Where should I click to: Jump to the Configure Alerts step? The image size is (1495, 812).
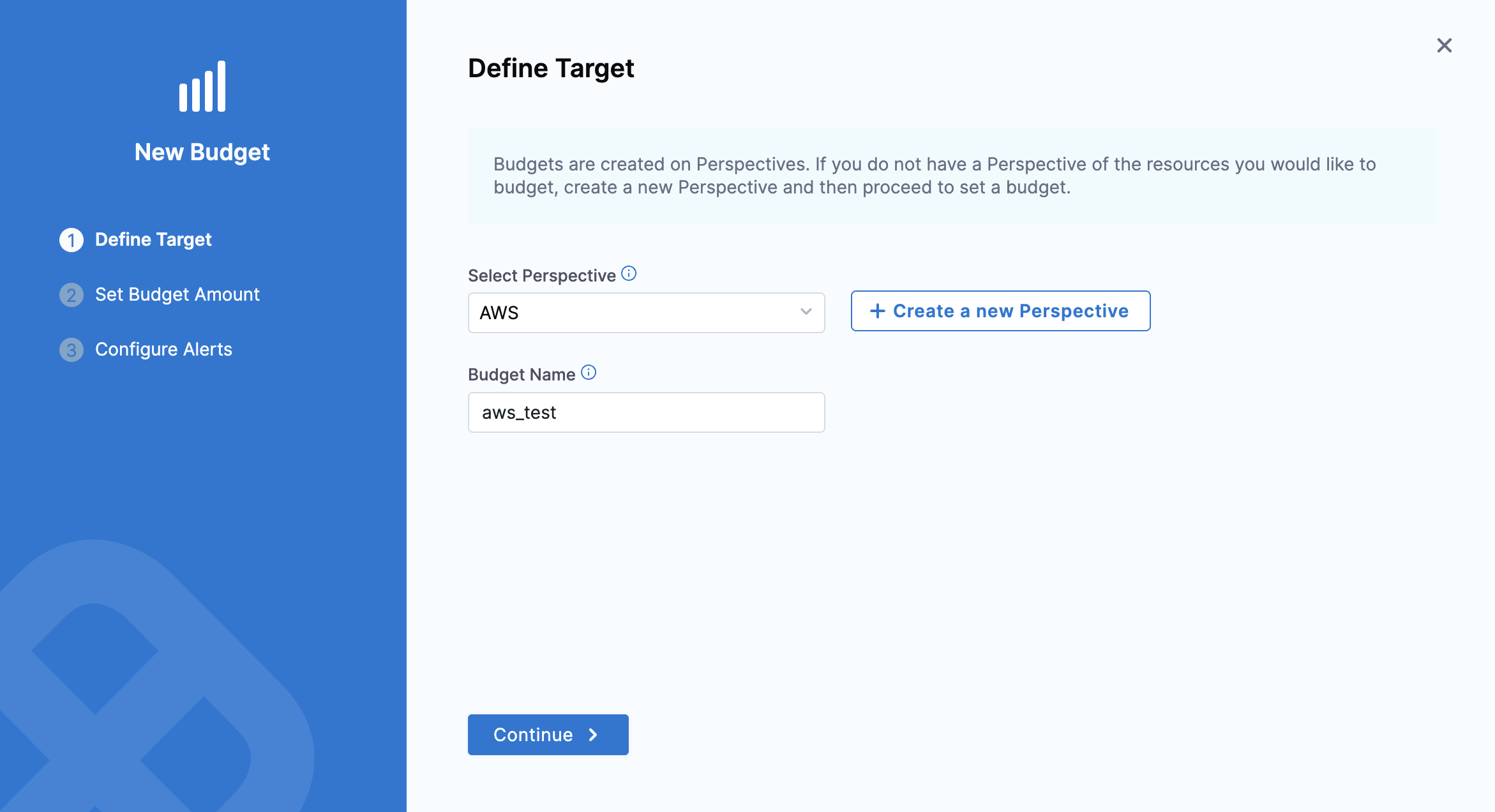coord(163,350)
